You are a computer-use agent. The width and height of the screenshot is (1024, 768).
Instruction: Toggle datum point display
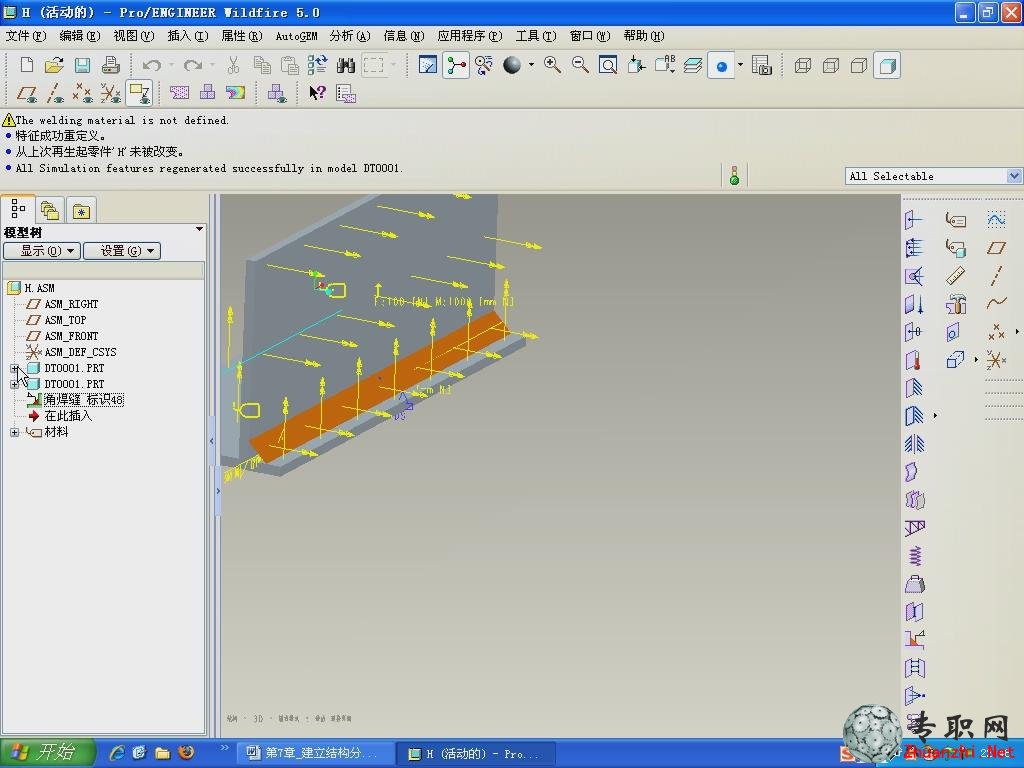click(x=82, y=93)
